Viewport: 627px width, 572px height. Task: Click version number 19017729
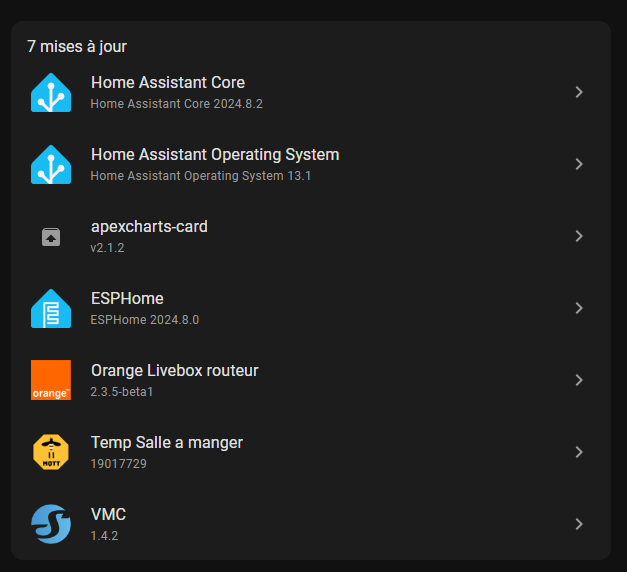tap(119, 464)
